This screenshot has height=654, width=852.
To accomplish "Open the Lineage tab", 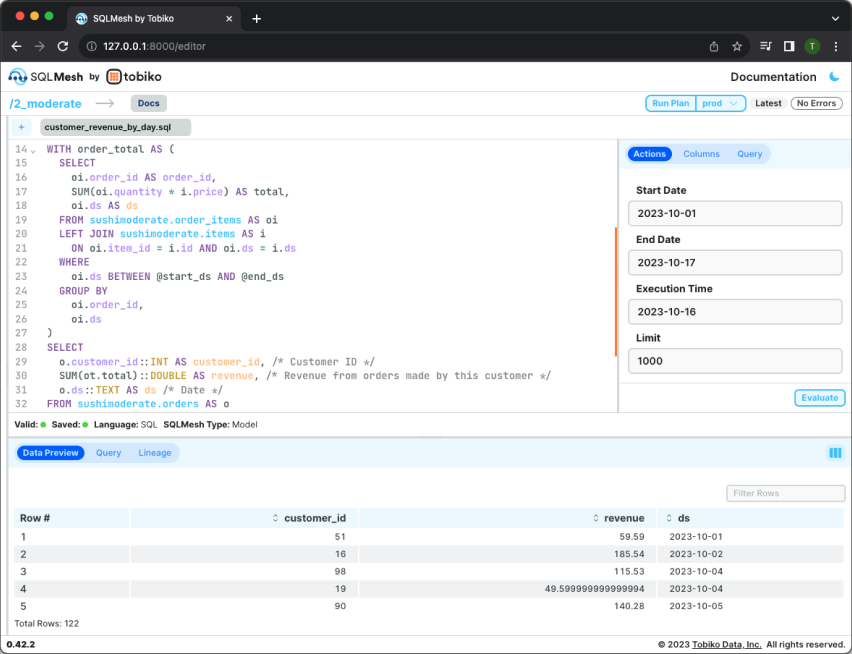I will [154, 452].
